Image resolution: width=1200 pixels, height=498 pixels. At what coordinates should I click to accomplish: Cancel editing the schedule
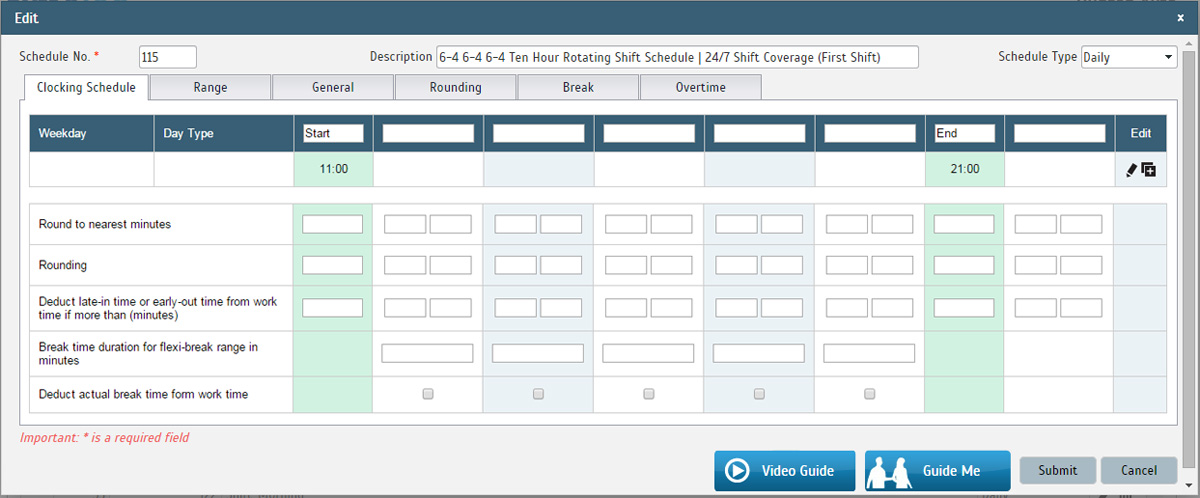[x=1139, y=470]
